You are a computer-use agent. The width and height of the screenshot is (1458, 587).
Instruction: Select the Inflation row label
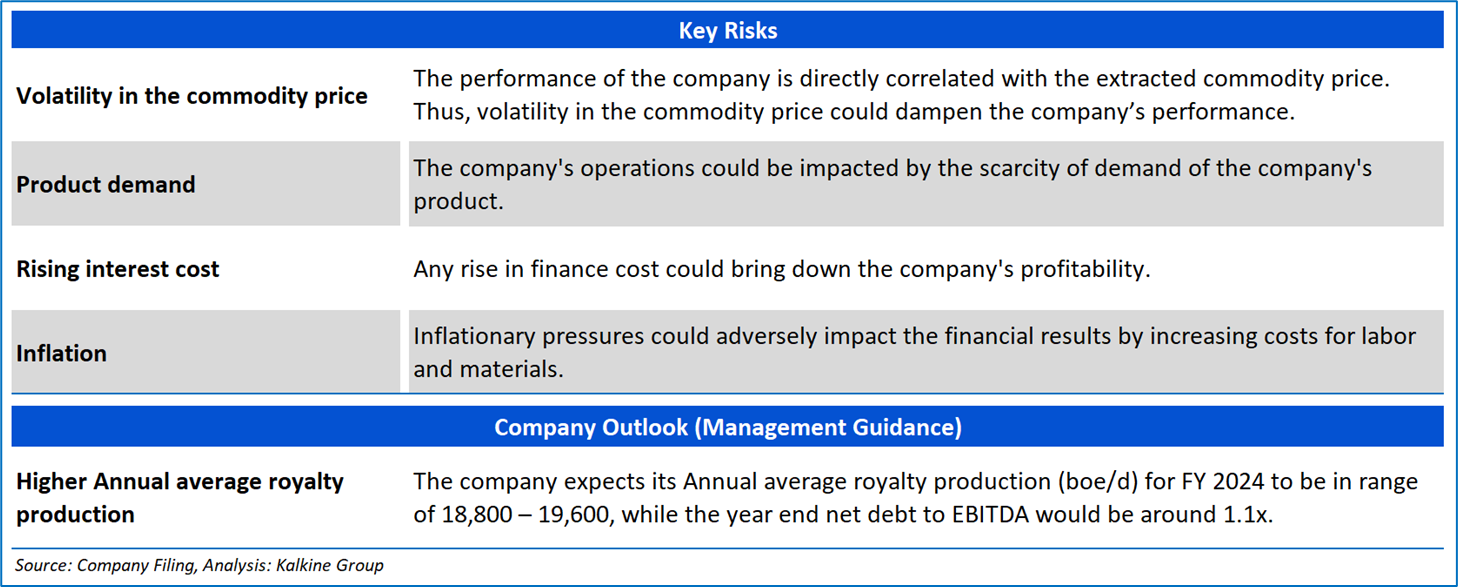62,353
